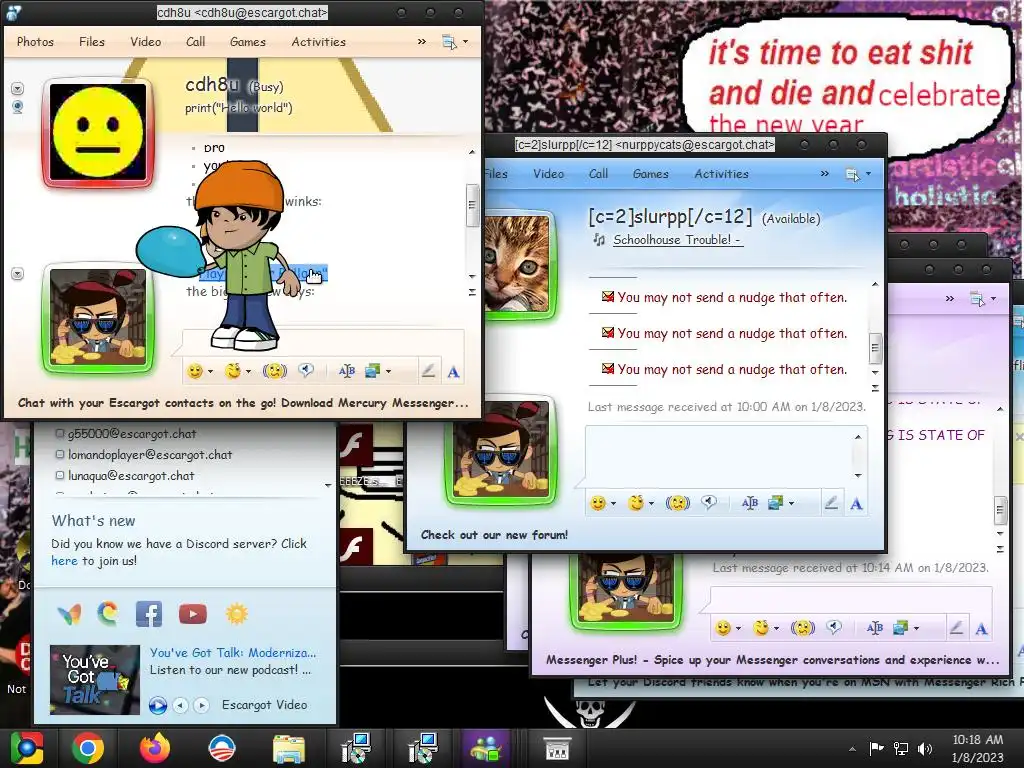Click YouTube icon in contact list
1024x768 pixels.
(193, 615)
